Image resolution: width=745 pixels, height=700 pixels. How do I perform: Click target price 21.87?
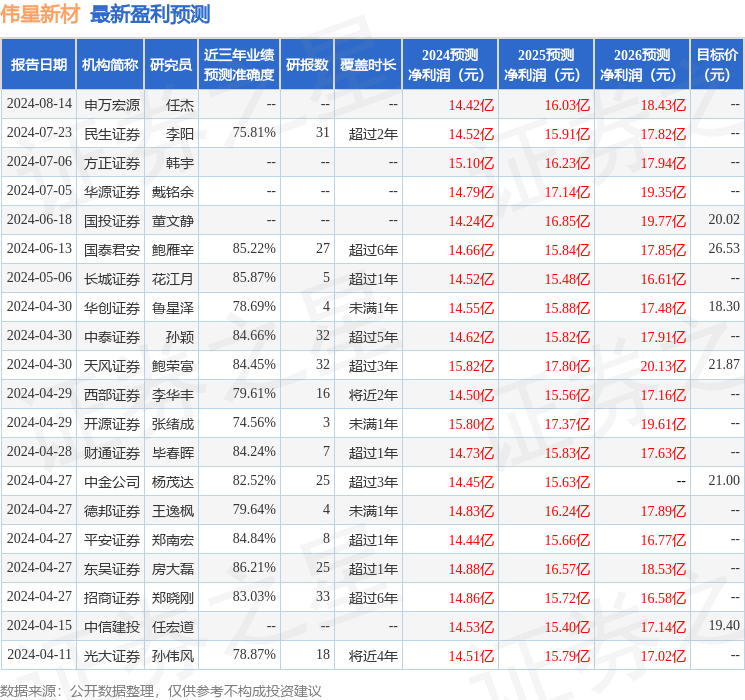(x=724, y=364)
